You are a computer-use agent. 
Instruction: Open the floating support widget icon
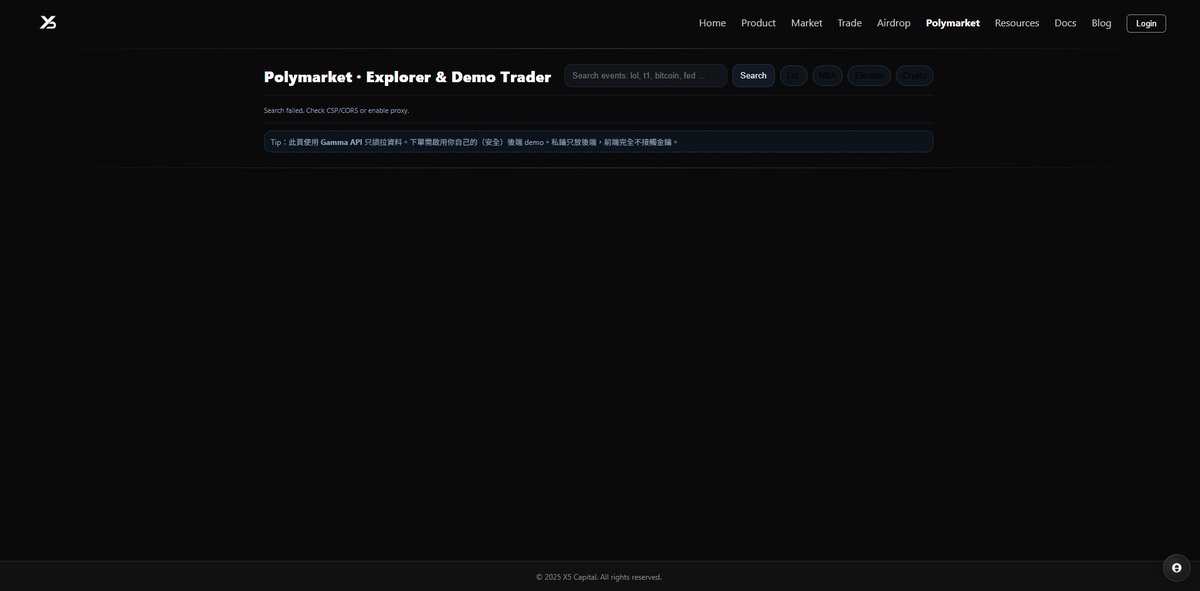1176,568
